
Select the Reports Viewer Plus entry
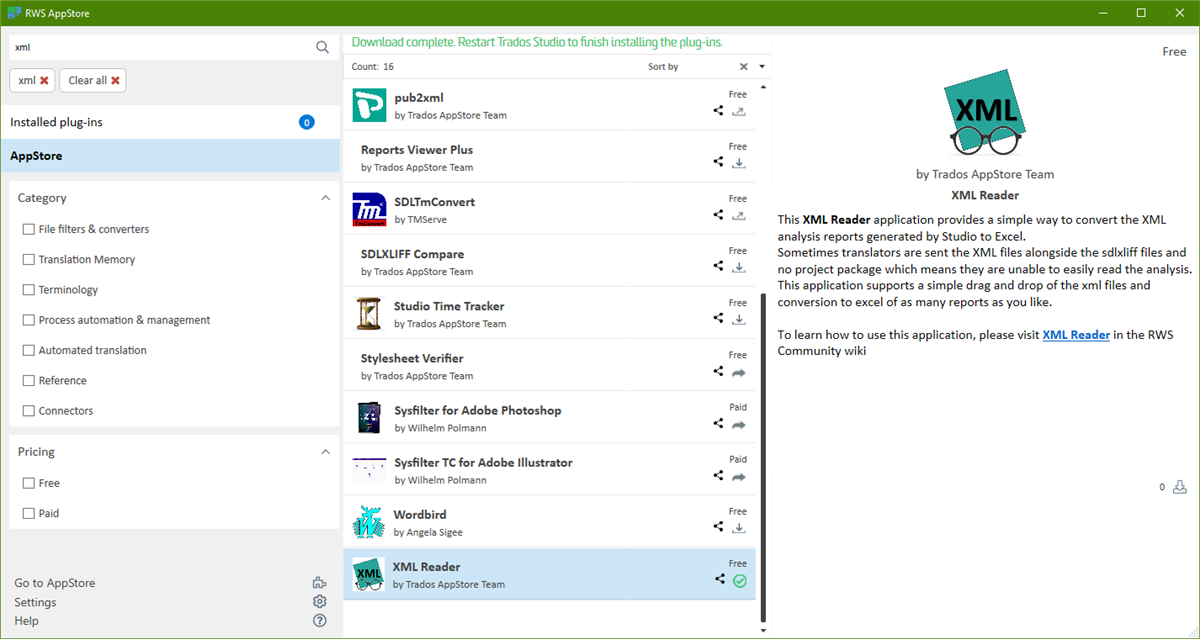pyautogui.click(x=549, y=157)
